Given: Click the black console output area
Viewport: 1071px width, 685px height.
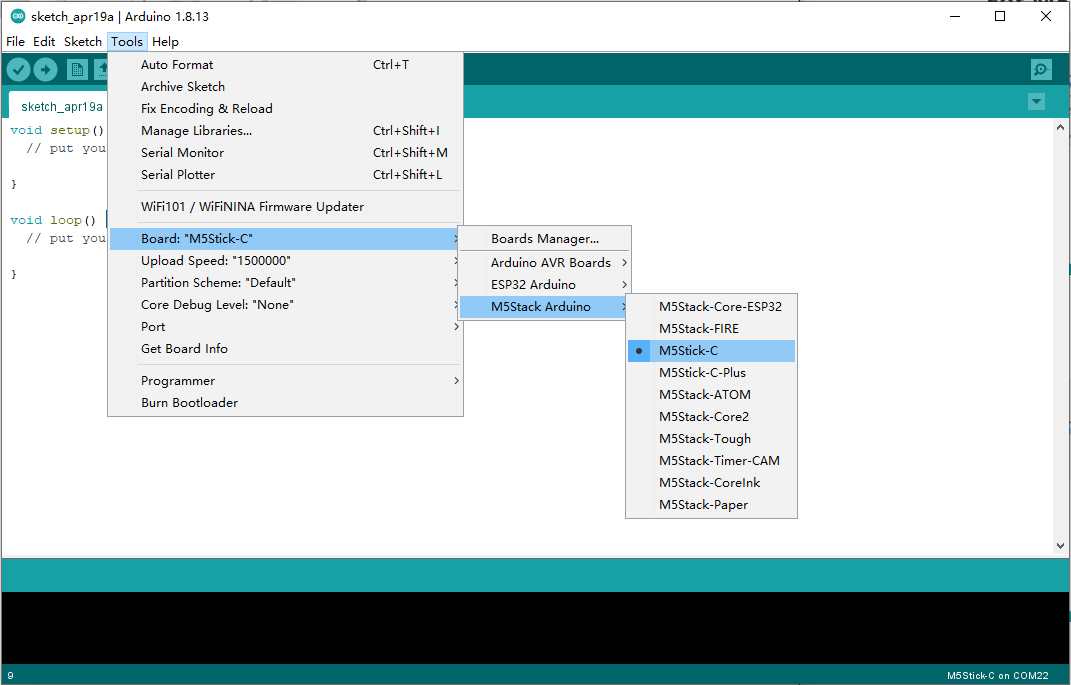Looking at the screenshot, I should pos(536,628).
